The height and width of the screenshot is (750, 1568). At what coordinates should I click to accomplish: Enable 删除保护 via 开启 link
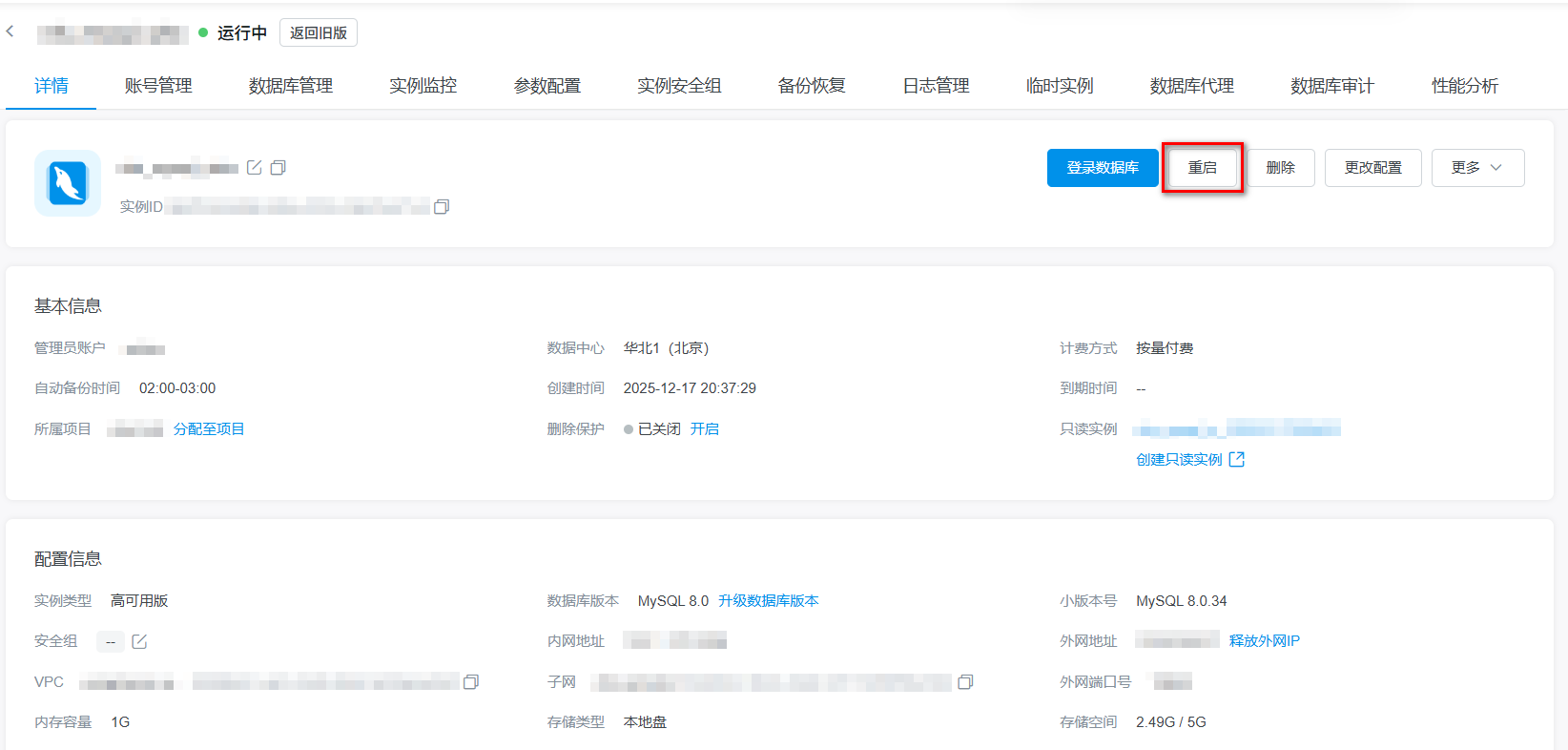(x=705, y=429)
